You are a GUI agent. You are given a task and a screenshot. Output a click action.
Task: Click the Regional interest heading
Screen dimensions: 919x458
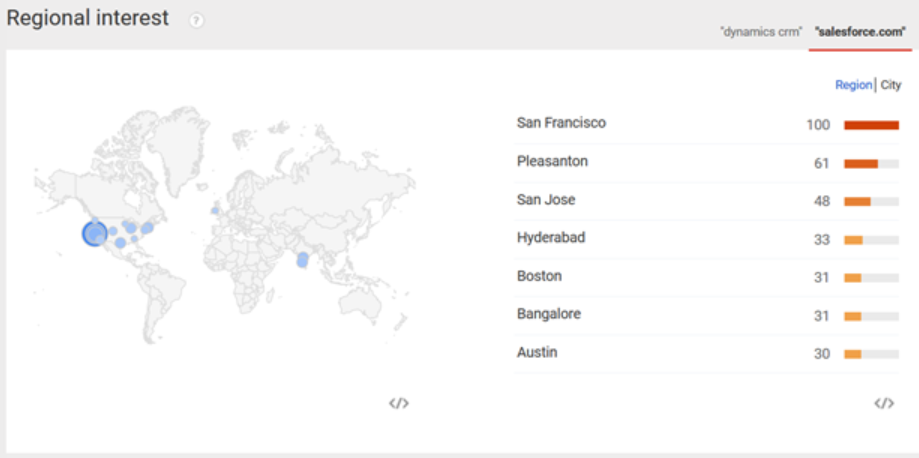88,19
